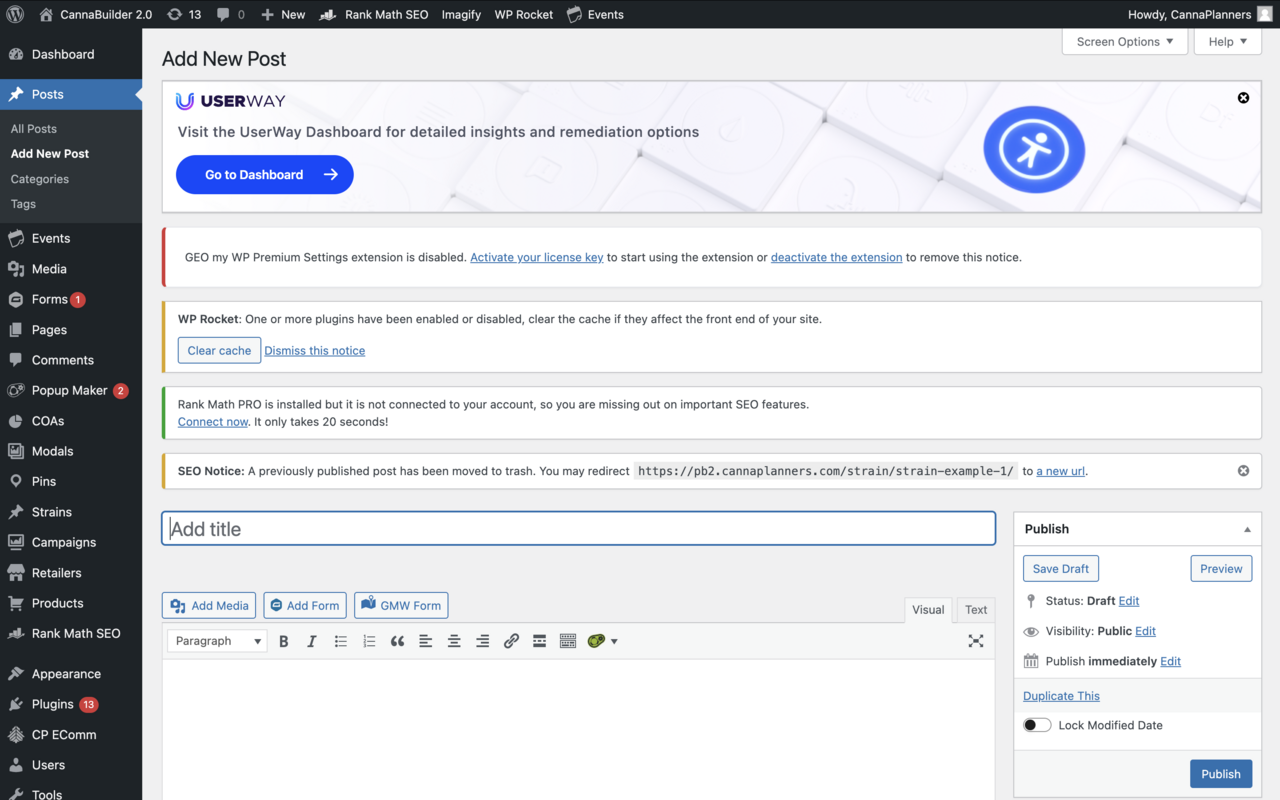Click deactivate the extension link
Image resolution: width=1280 pixels, height=800 pixels.
(837, 257)
